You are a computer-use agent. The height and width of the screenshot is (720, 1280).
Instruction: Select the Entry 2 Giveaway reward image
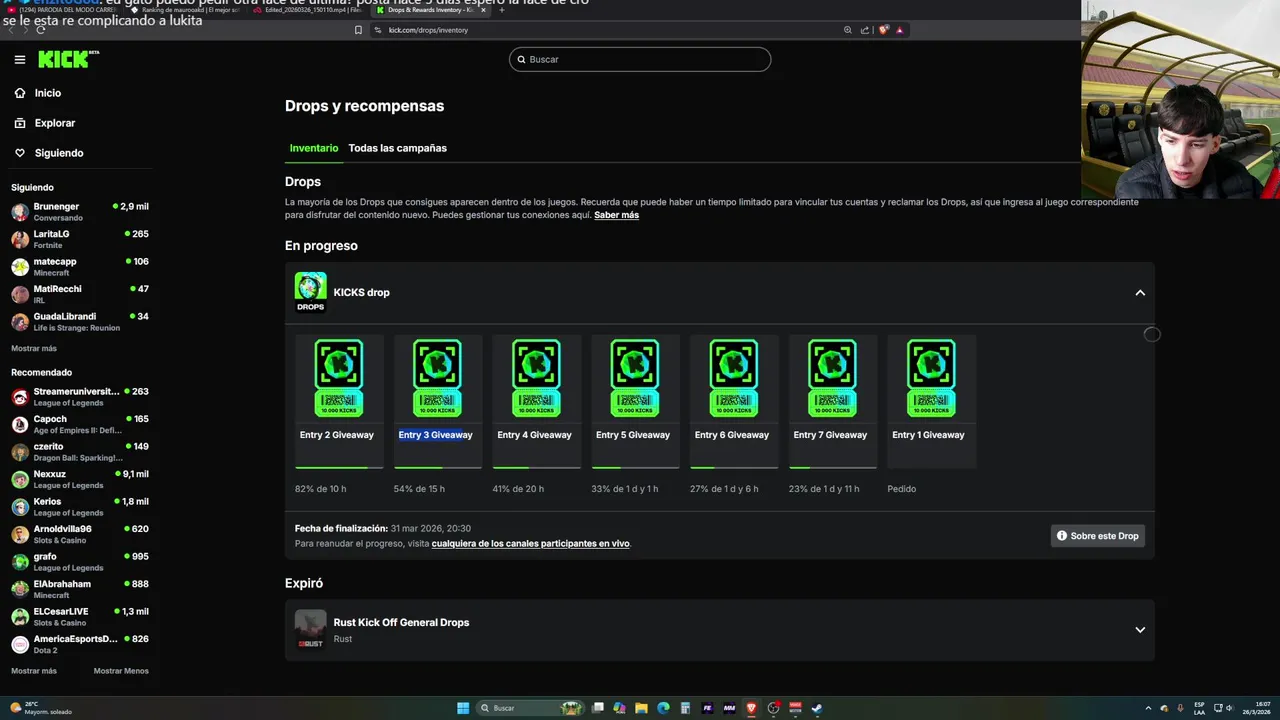point(338,378)
